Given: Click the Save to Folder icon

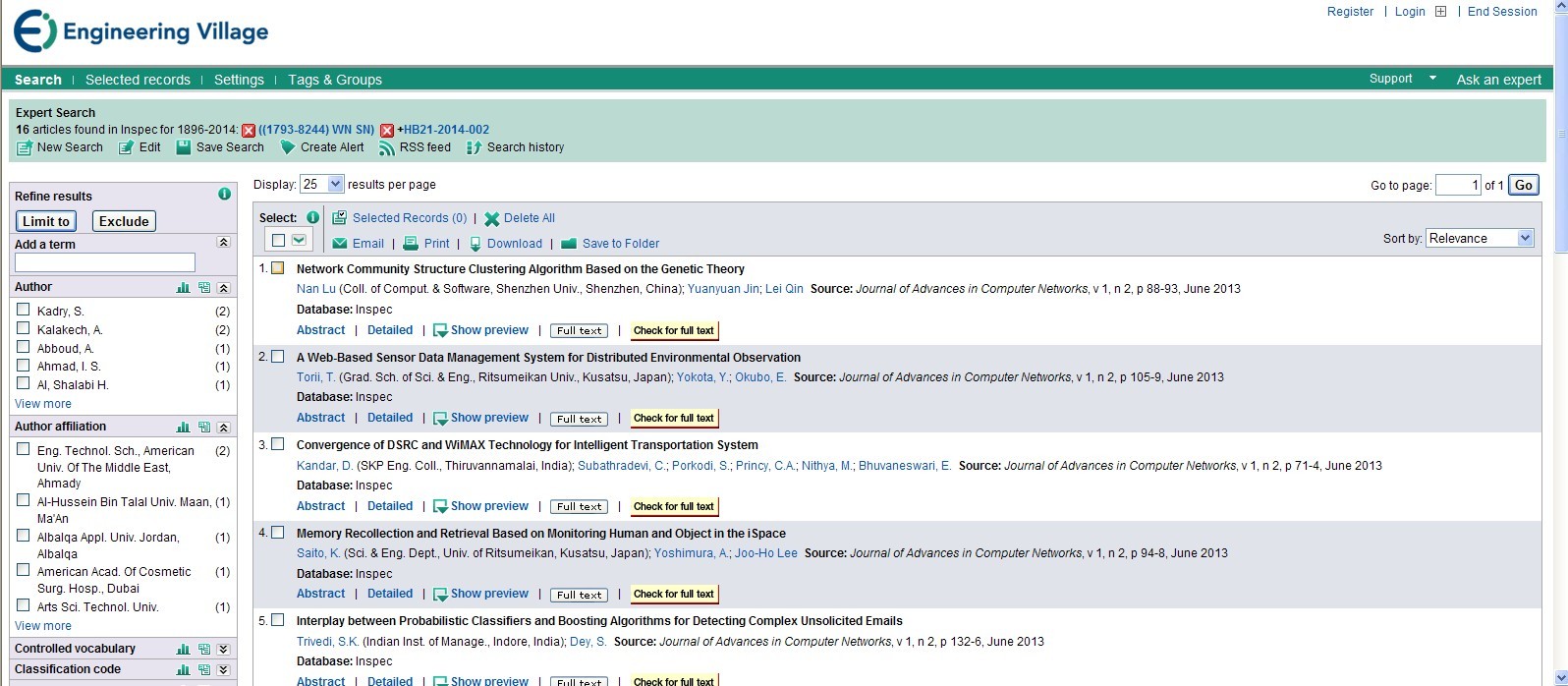Looking at the screenshot, I should [x=568, y=244].
